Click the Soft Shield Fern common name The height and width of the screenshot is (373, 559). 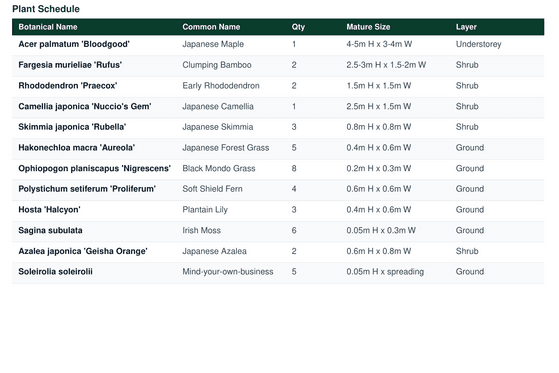(212, 189)
